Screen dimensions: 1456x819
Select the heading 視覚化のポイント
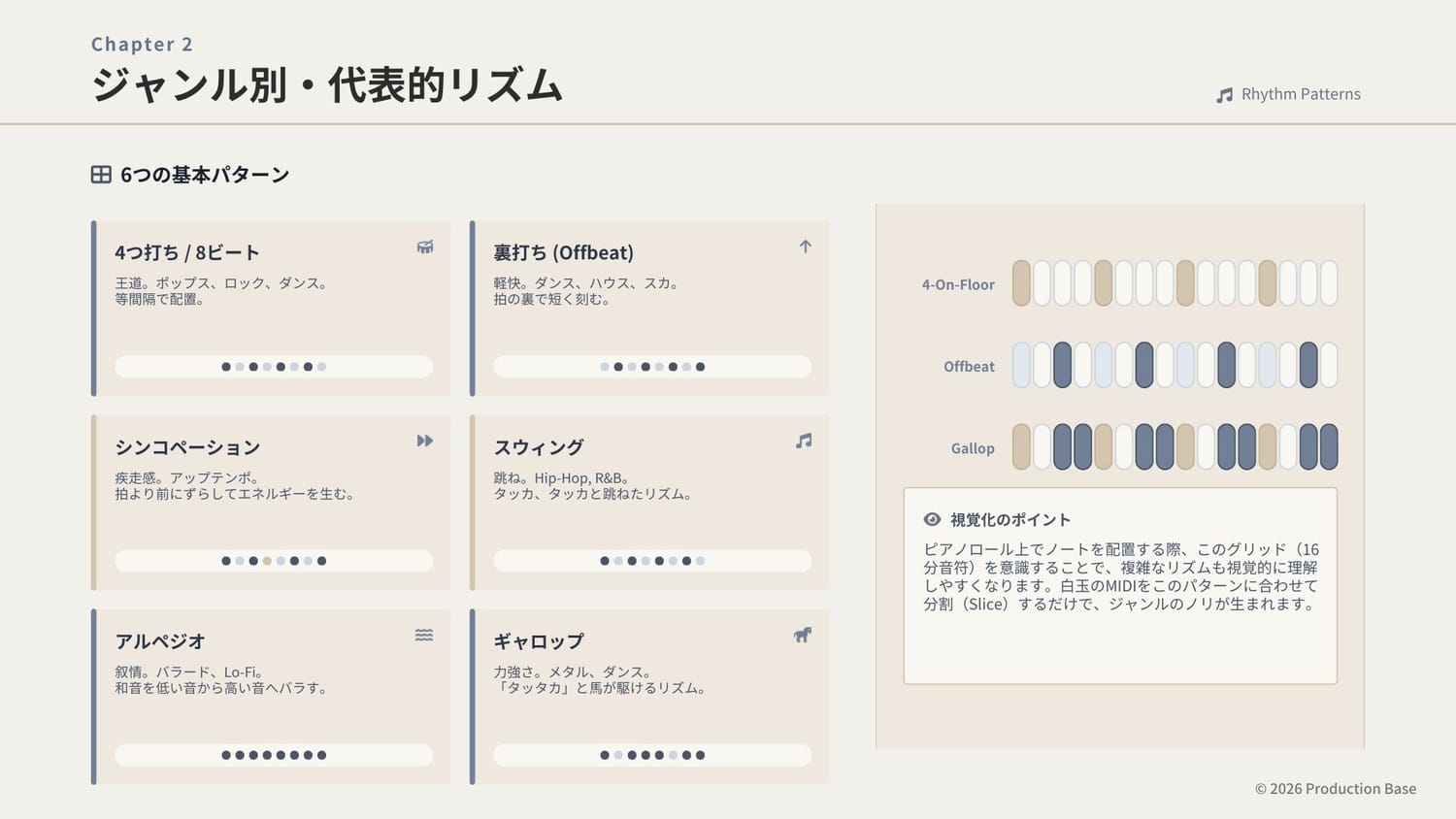pos(1010,519)
